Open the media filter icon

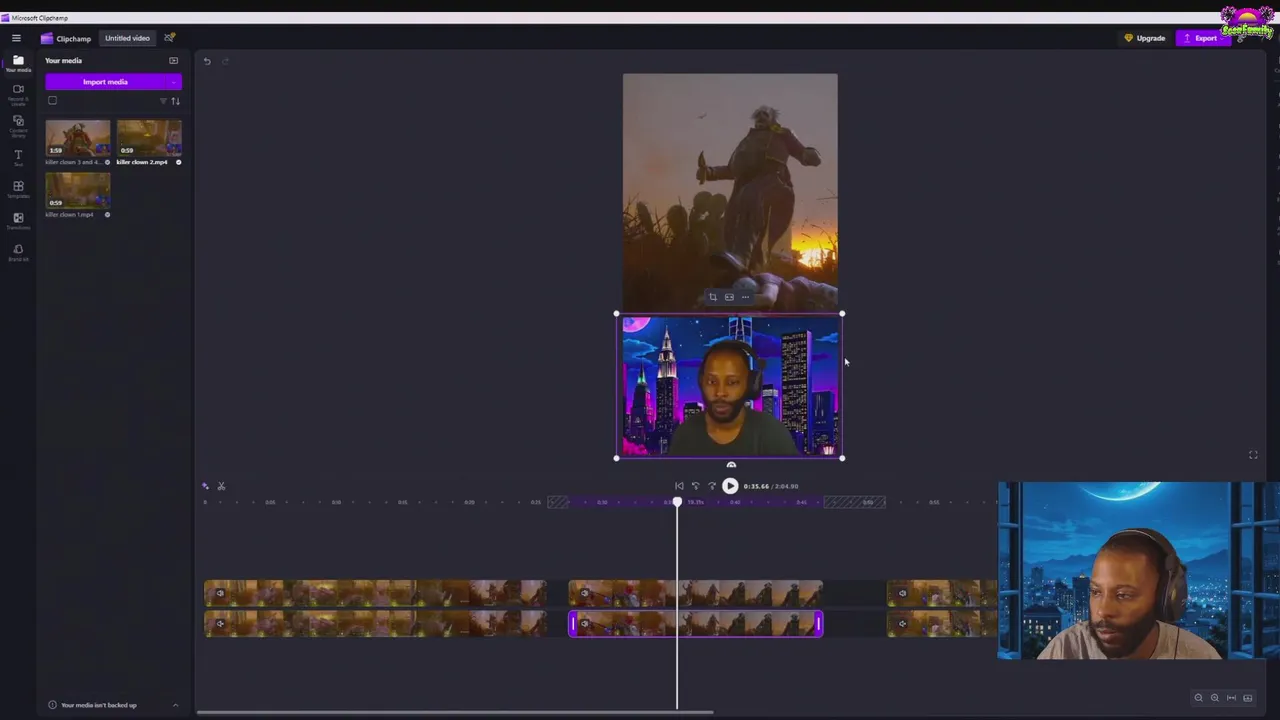click(163, 101)
